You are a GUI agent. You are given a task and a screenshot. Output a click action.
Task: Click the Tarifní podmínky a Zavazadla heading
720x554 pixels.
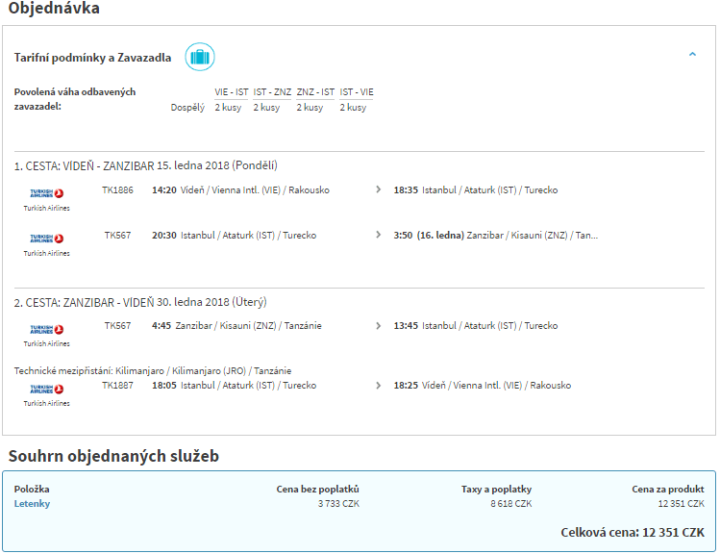(92, 58)
